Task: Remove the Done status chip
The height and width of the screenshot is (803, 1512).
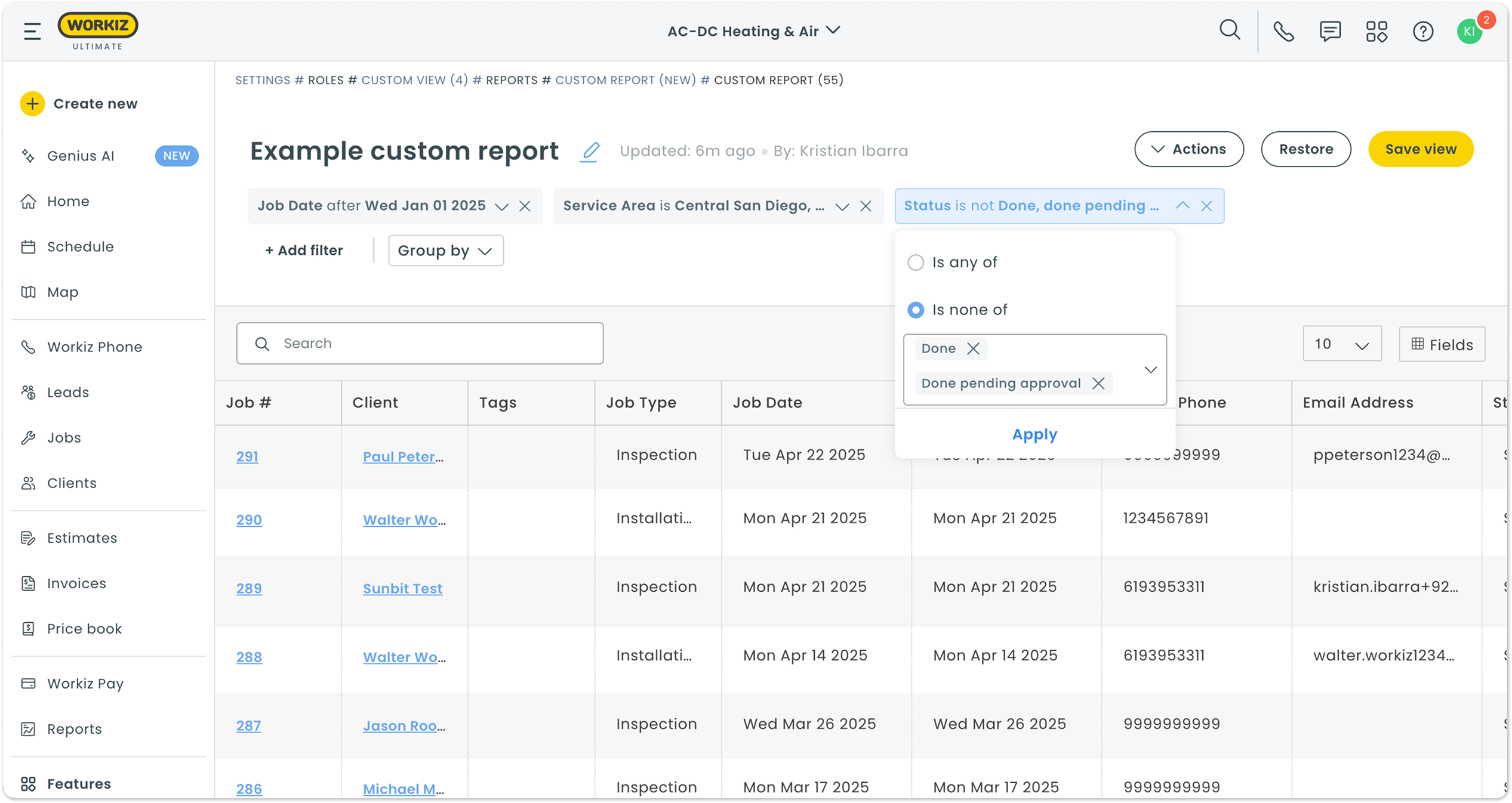Action: coord(973,348)
